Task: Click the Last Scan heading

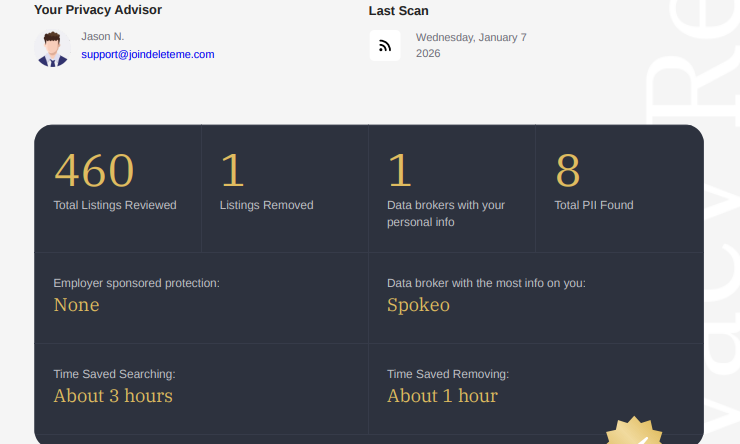Action: pos(398,11)
